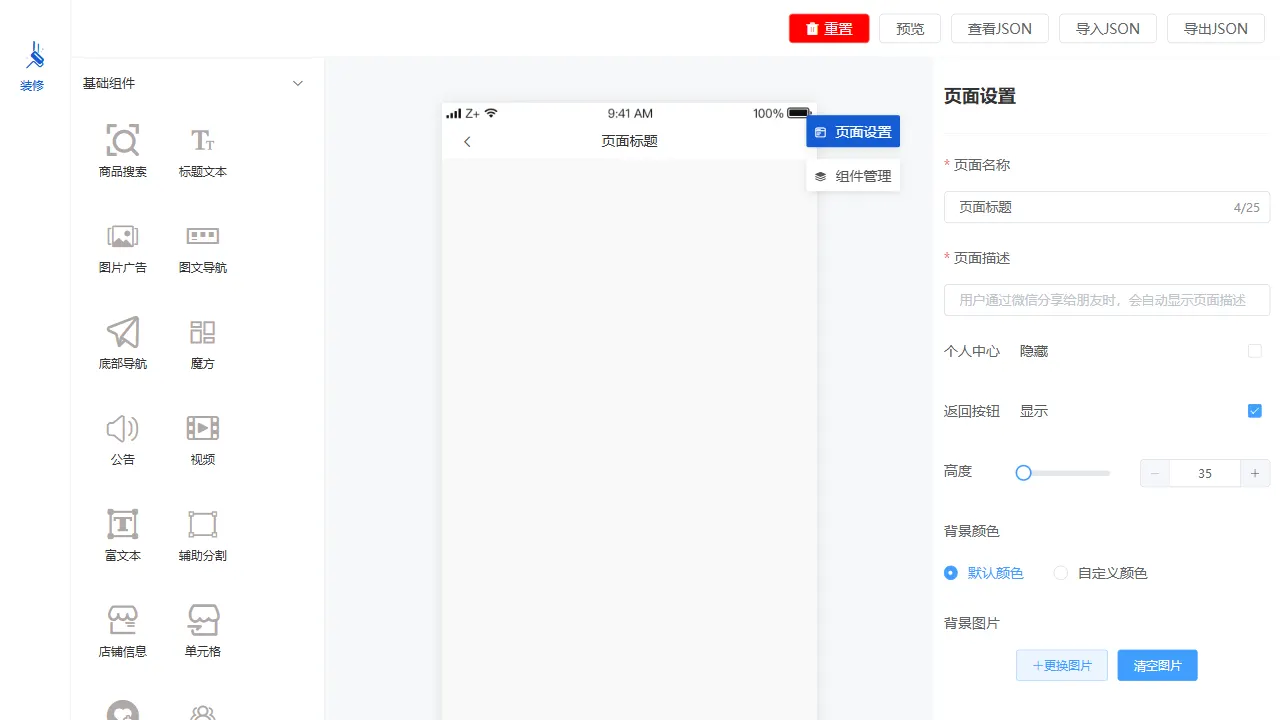The height and width of the screenshot is (720, 1280).
Task: Open the 预览 preview
Action: (x=910, y=28)
